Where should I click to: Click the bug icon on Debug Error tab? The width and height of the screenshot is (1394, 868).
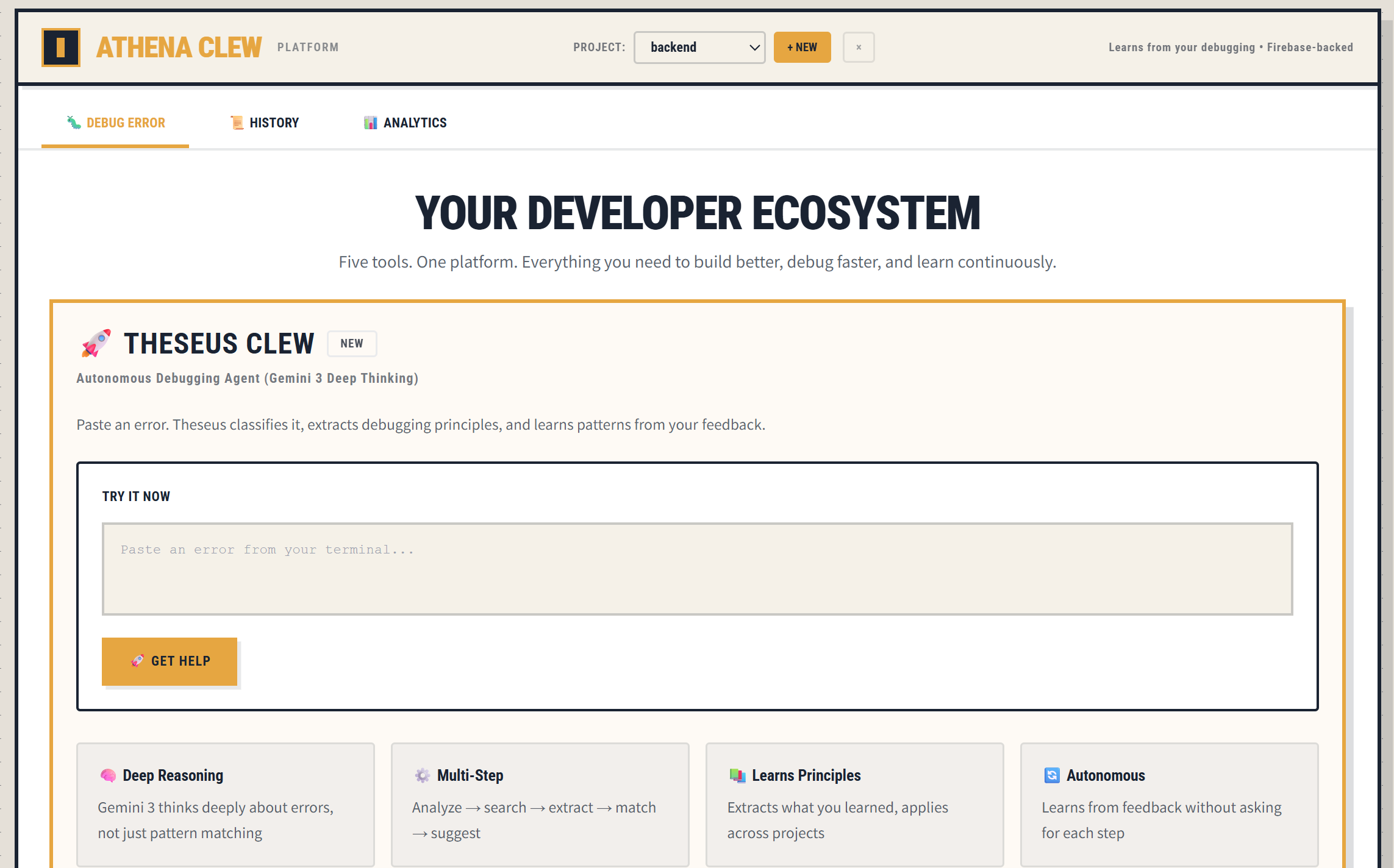pyautogui.click(x=74, y=123)
